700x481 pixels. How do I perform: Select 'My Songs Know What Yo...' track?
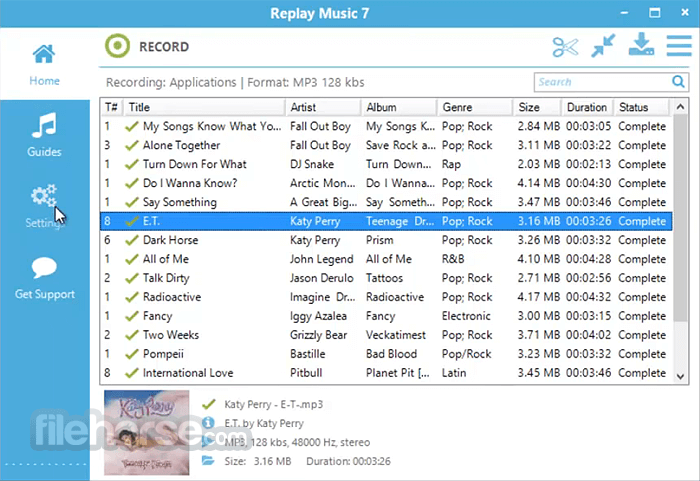(x=386, y=126)
